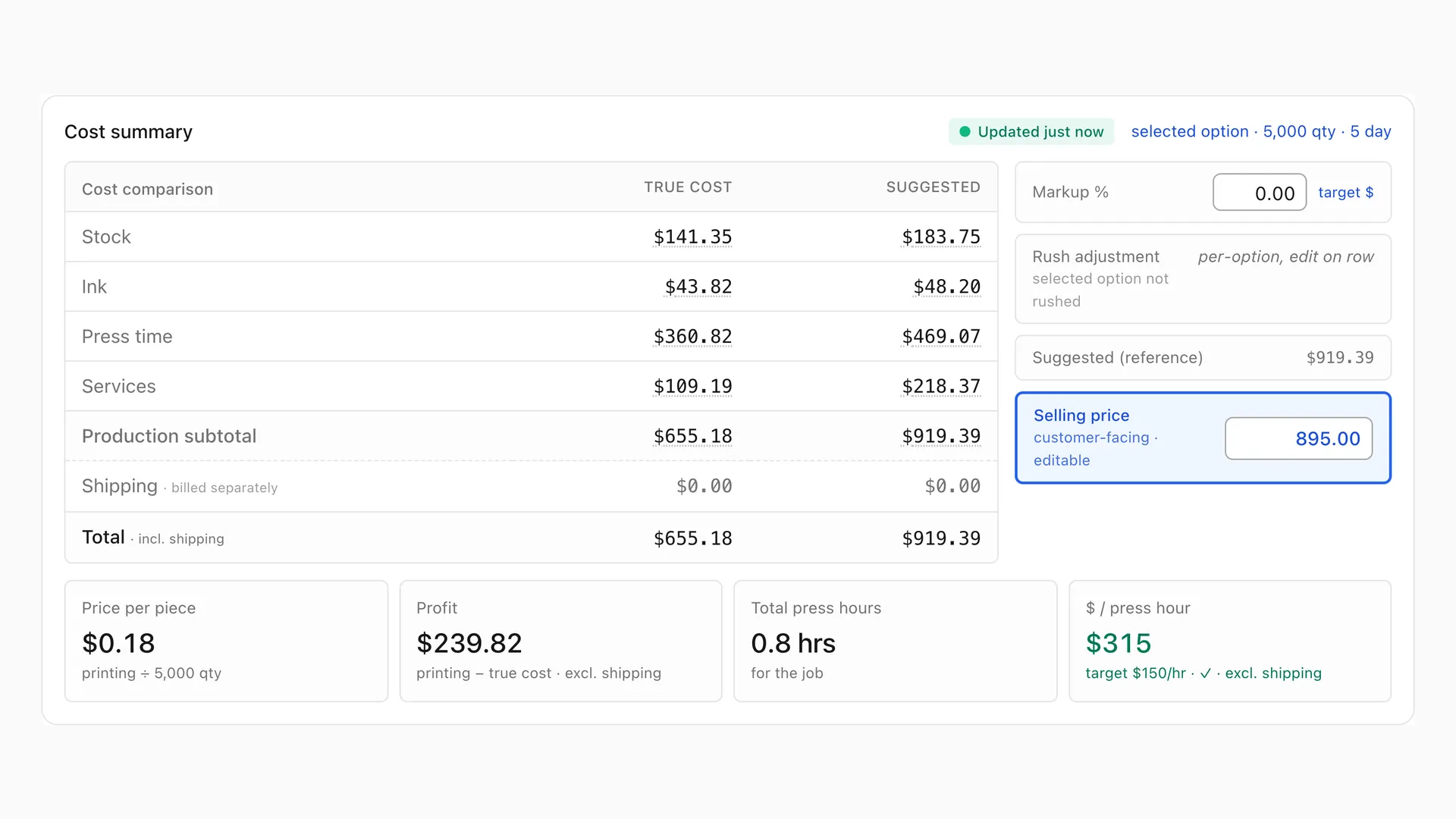Screen dimensions: 1456x819
Task: Click Production subtotal suggested $919.39
Action: click(x=940, y=436)
